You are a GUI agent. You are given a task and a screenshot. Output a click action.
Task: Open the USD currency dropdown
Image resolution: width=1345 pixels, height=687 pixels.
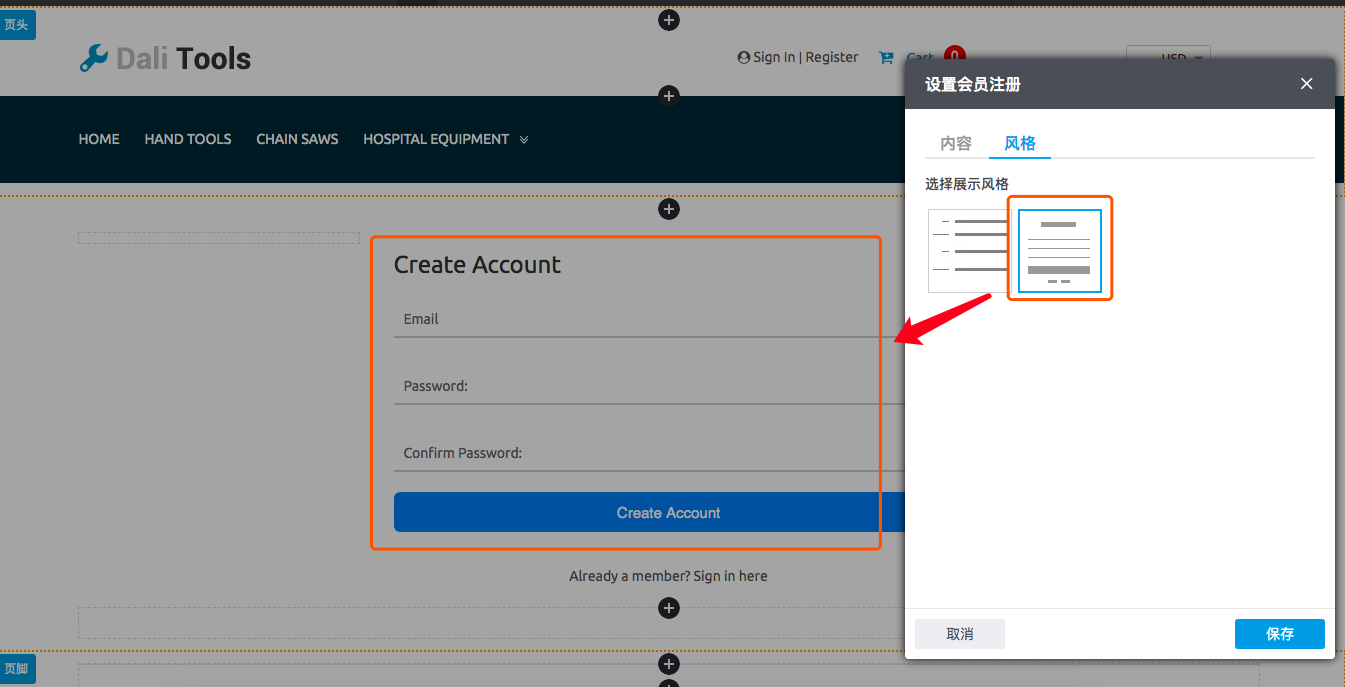click(x=1168, y=58)
